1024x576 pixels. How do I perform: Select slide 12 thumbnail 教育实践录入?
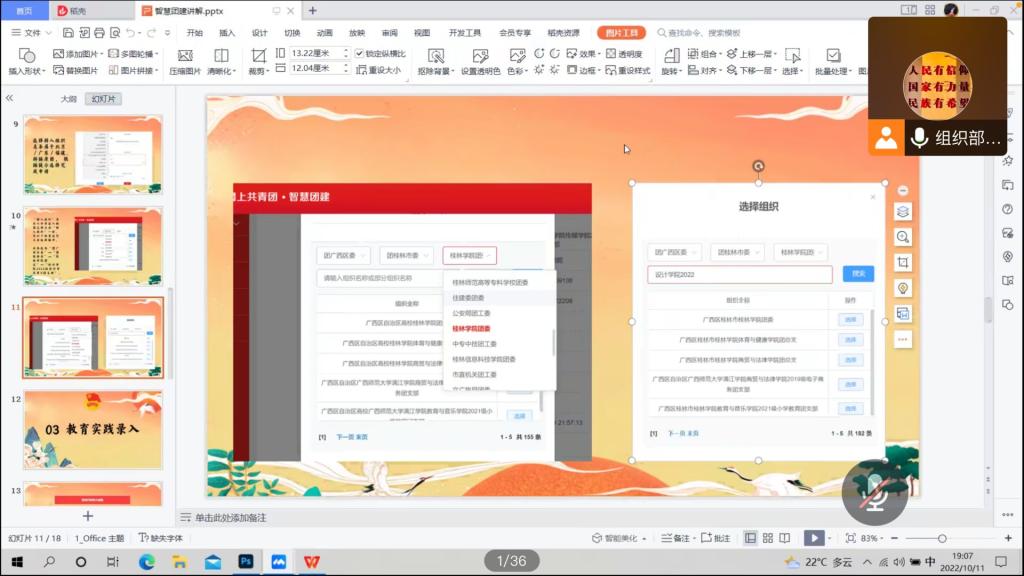click(93, 429)
